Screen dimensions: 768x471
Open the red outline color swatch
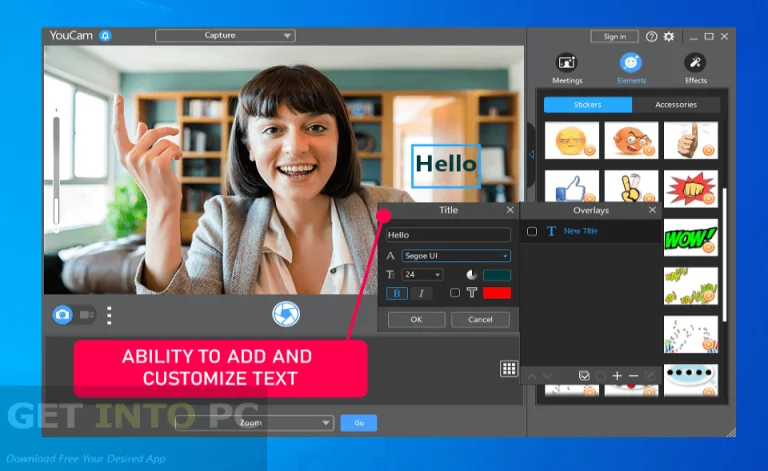pos(497,293)
